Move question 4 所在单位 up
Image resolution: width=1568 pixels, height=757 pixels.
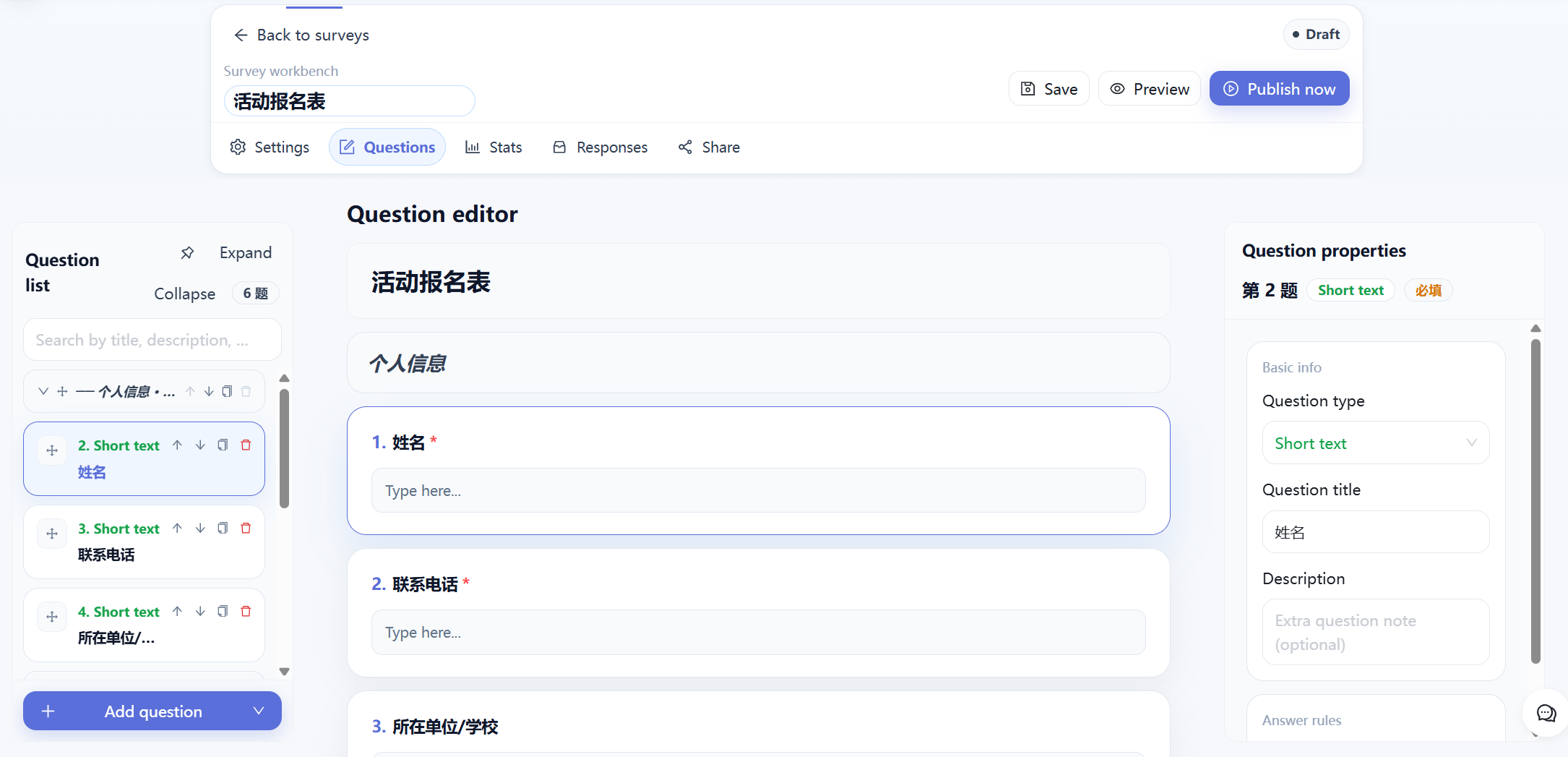tap(177, 612)
